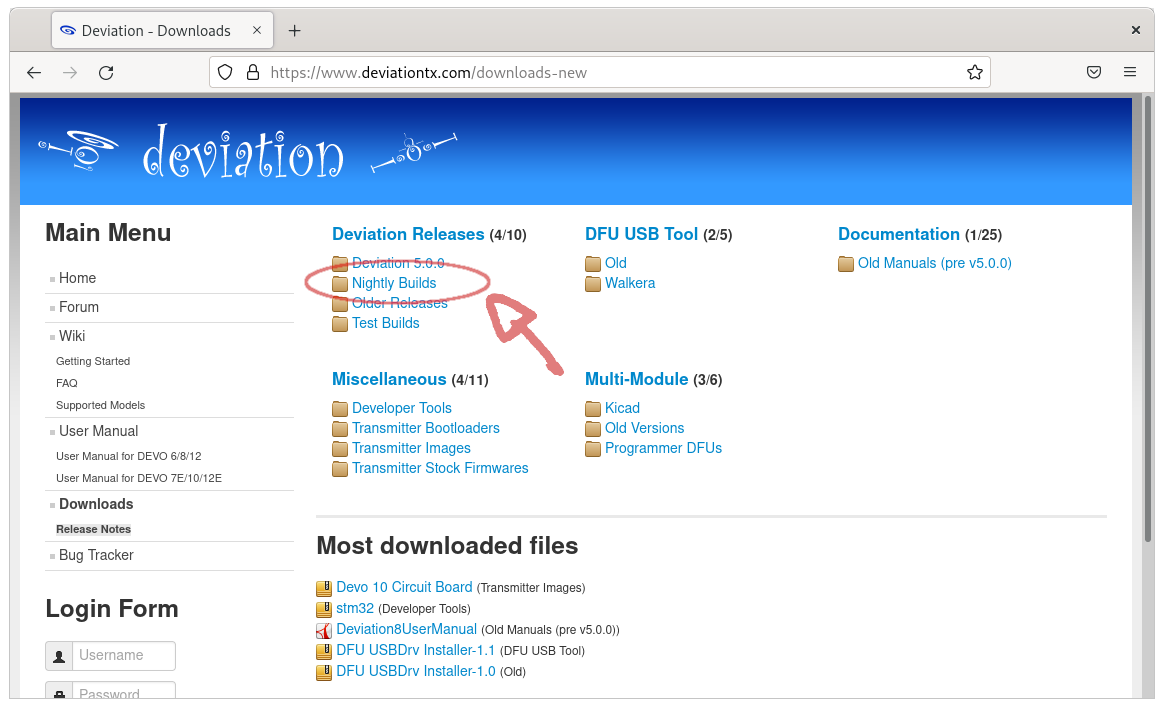
Task: Open the Miscellaneous category heading
Action: coord(389,379)
